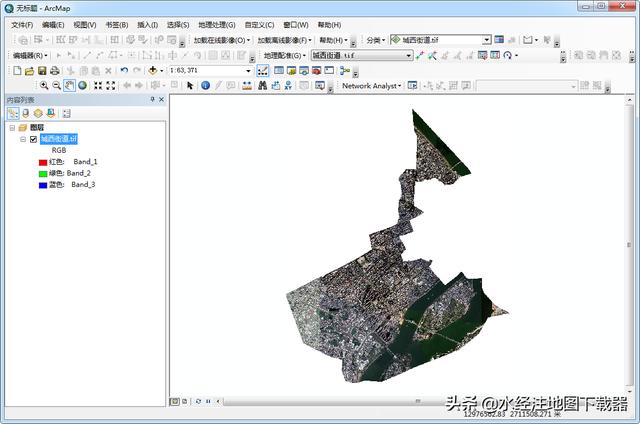Open the Catalog window icon
Screen dimensions: 640x424
(x=291, y=71)
